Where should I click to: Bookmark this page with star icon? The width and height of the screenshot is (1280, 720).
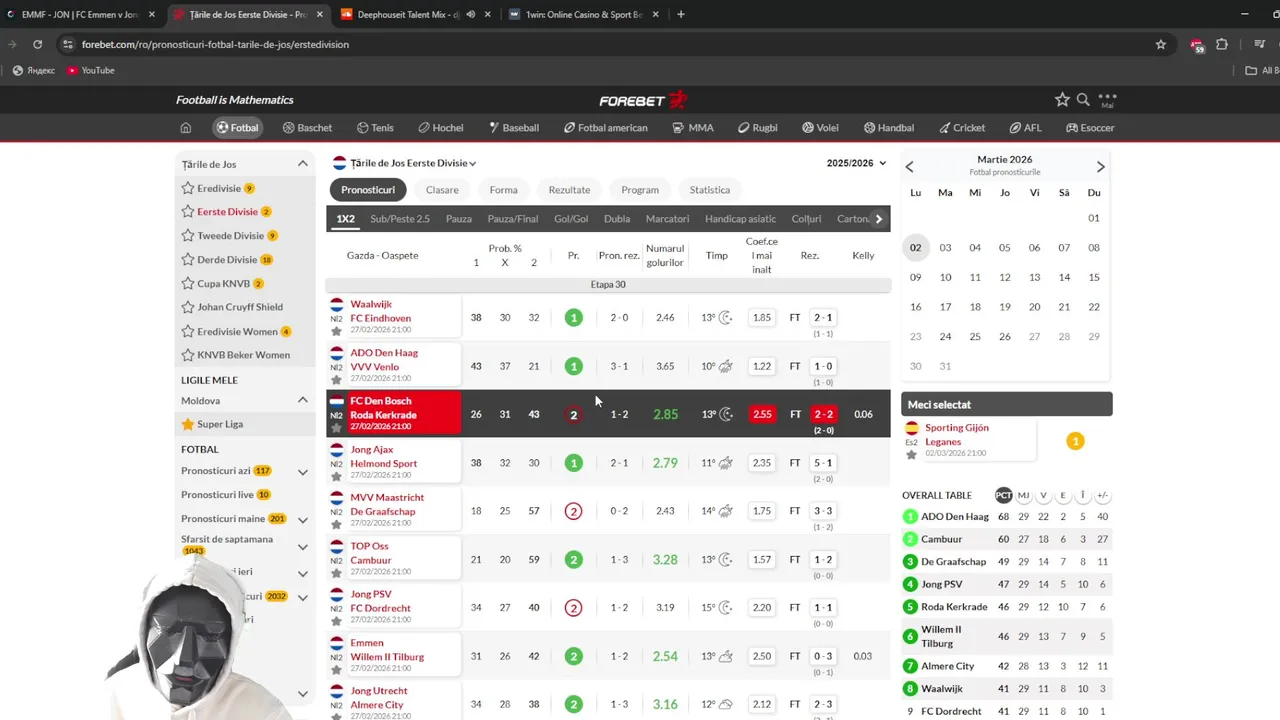[1161, 44]
